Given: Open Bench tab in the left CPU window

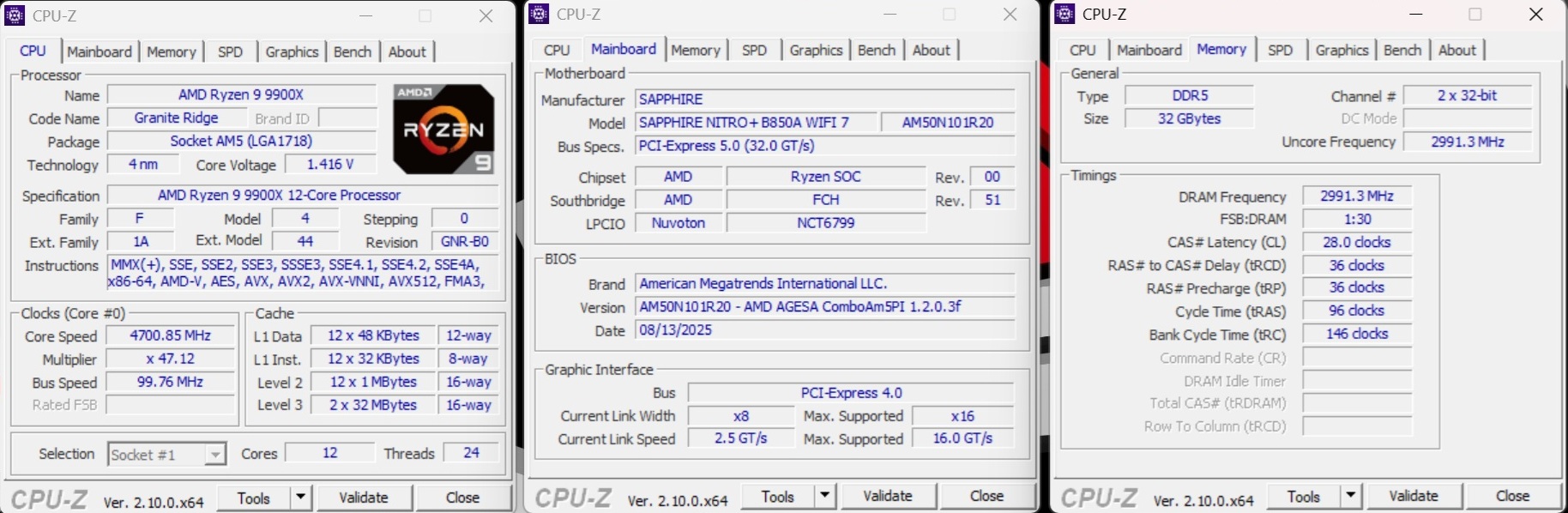Looking at the screenshot, I should [353, 51].
